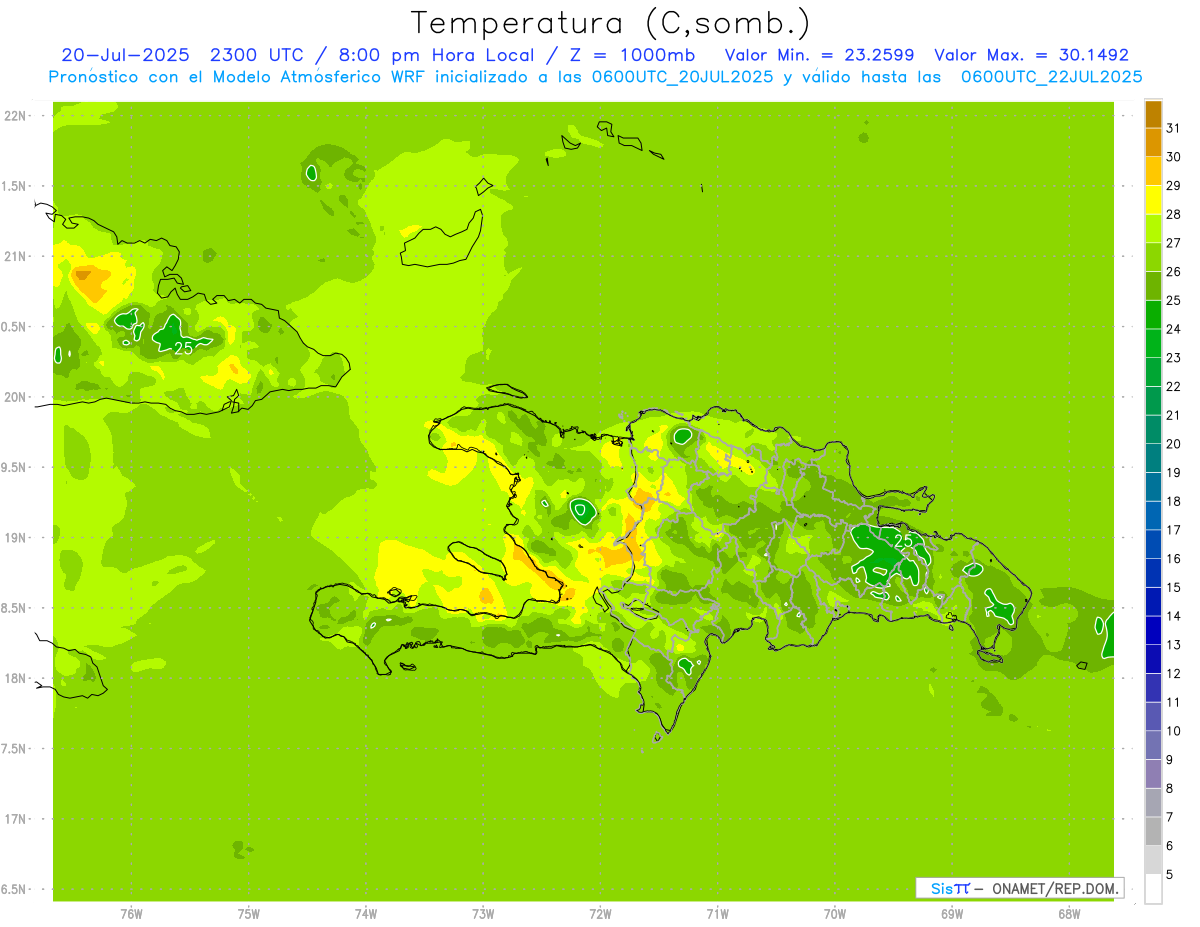Click the "68W" longitude axis label

tap(1069, 914)
